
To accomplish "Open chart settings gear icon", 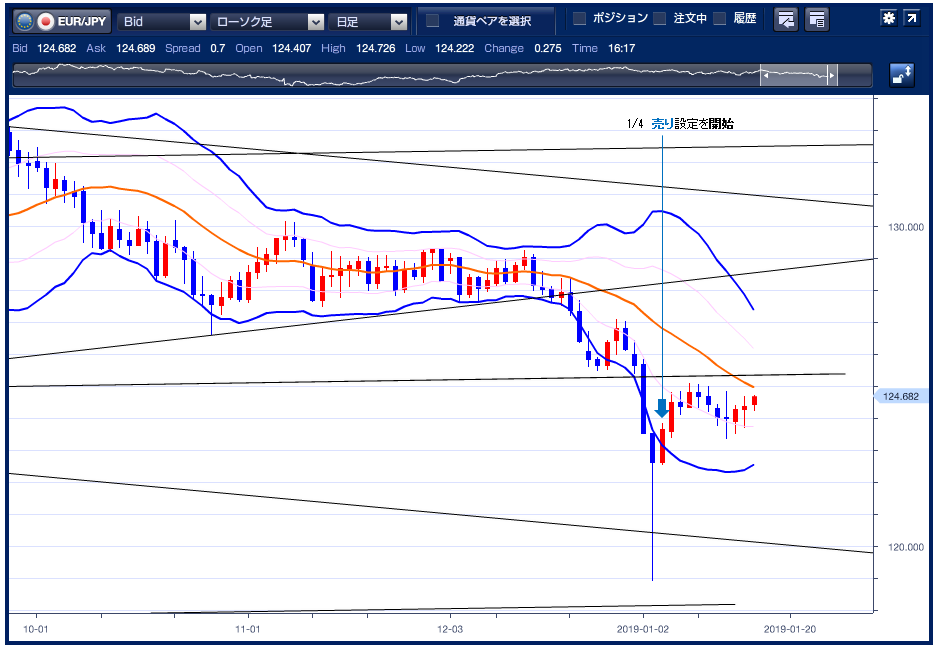I will [889, 18].
